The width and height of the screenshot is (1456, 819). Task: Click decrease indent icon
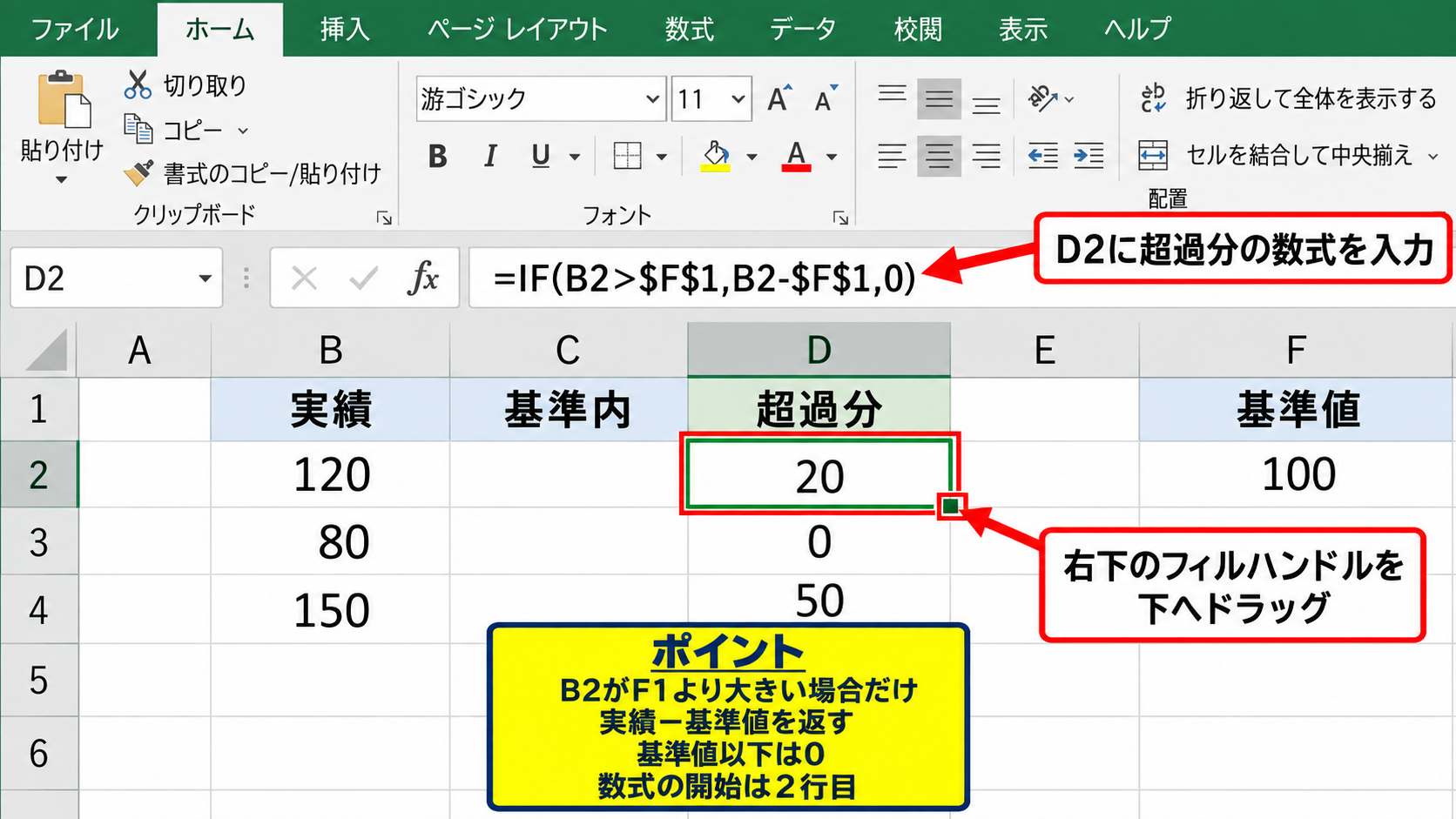[1042, 157]
